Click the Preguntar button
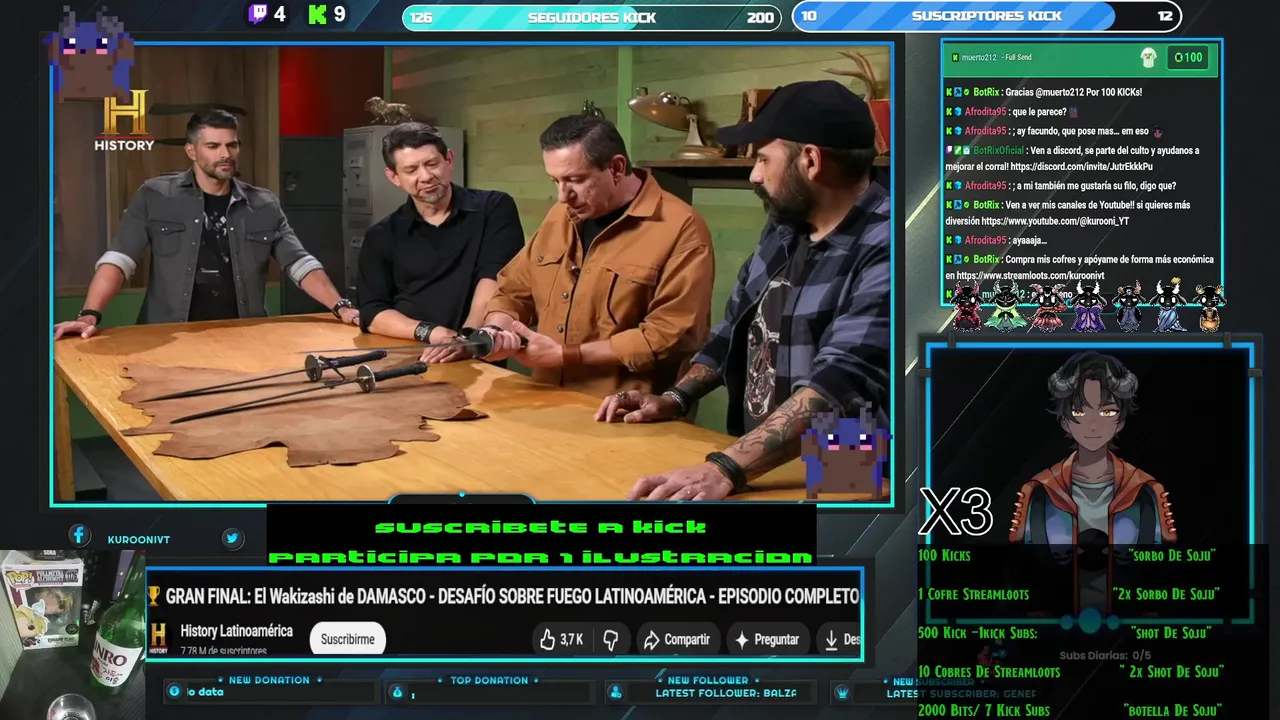 click(767, 639)
